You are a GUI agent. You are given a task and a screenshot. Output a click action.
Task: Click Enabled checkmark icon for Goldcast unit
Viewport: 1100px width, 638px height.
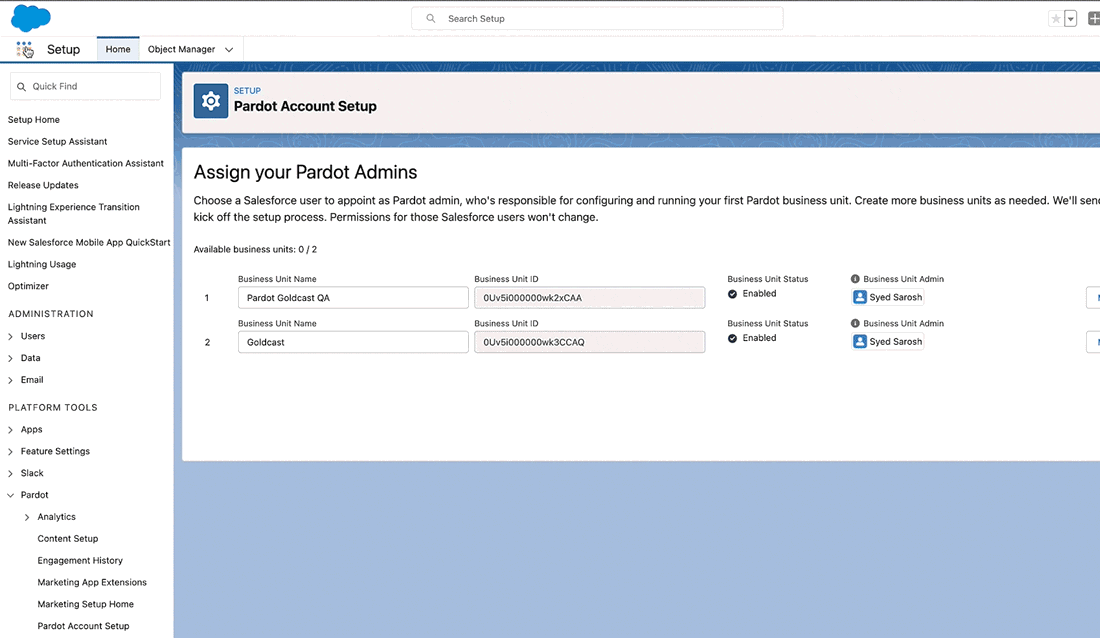click(x=732, y=338)
